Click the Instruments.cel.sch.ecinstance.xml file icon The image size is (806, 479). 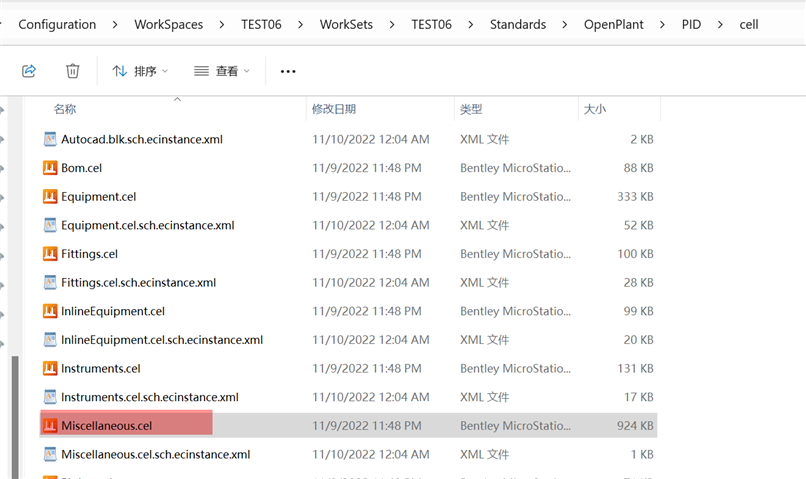pyautogui.click(x=50, y=397)
